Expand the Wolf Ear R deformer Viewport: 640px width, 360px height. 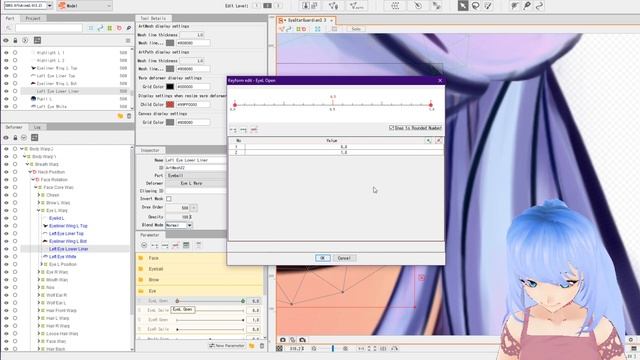39,295
